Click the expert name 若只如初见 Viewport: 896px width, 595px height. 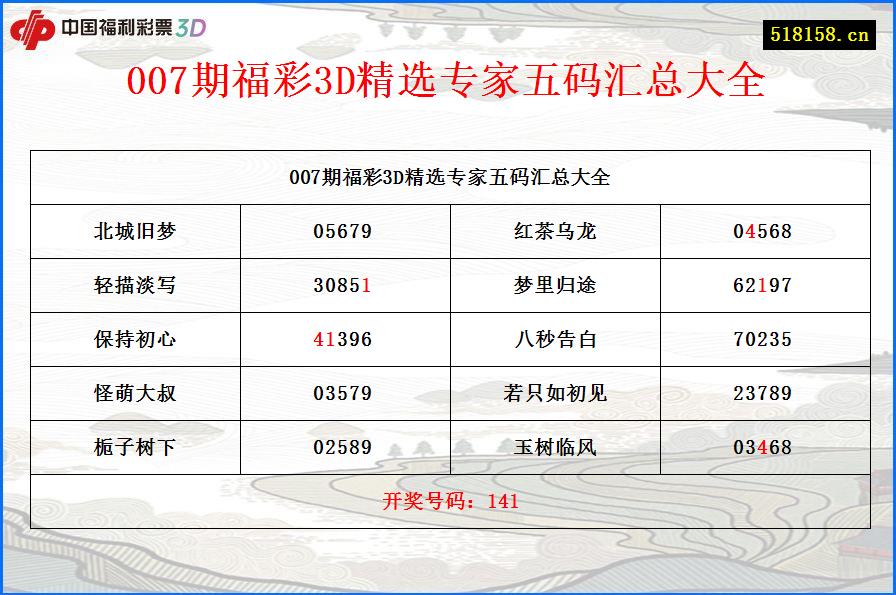[x=555, y=393]
